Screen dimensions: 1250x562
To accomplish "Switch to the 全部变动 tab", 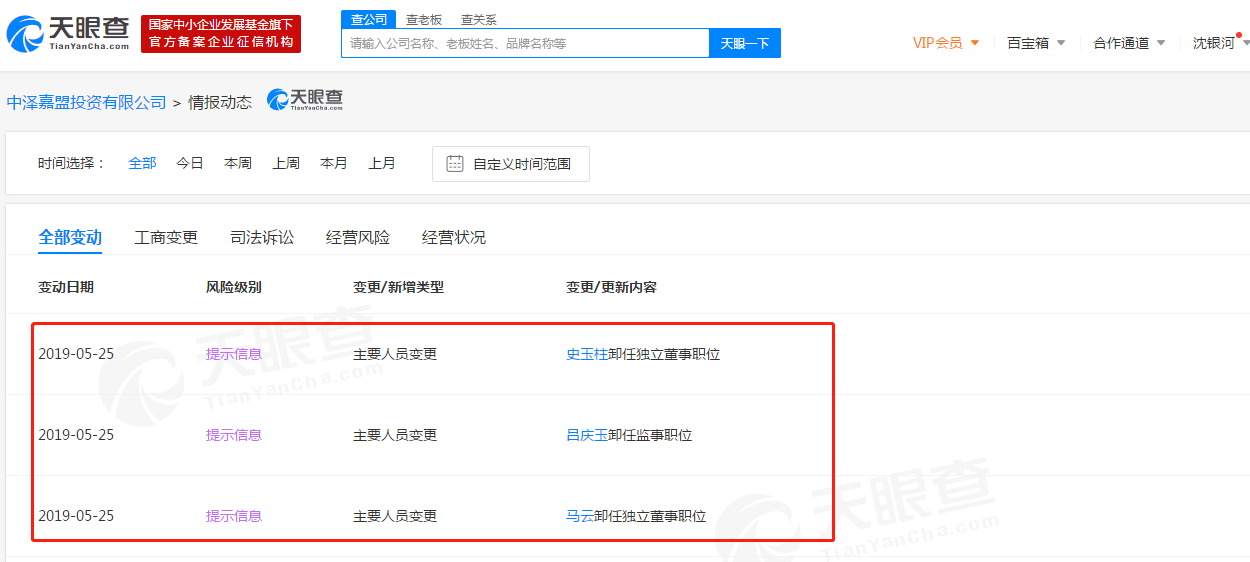I will point(70,237).
